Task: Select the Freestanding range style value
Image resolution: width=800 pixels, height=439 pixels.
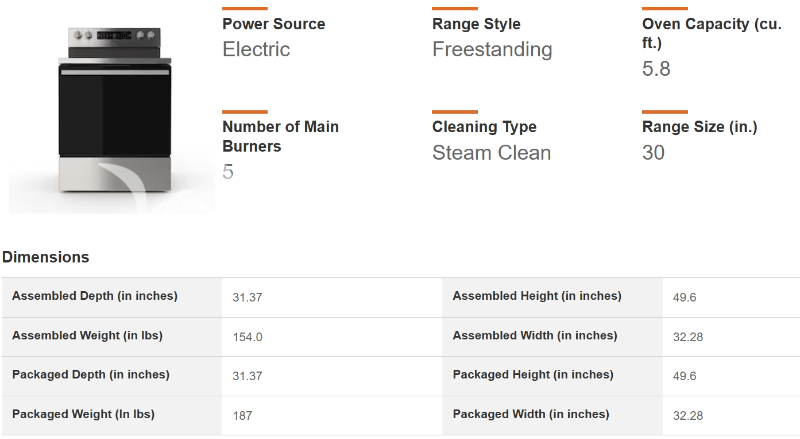Action: (x=492, y=49)
